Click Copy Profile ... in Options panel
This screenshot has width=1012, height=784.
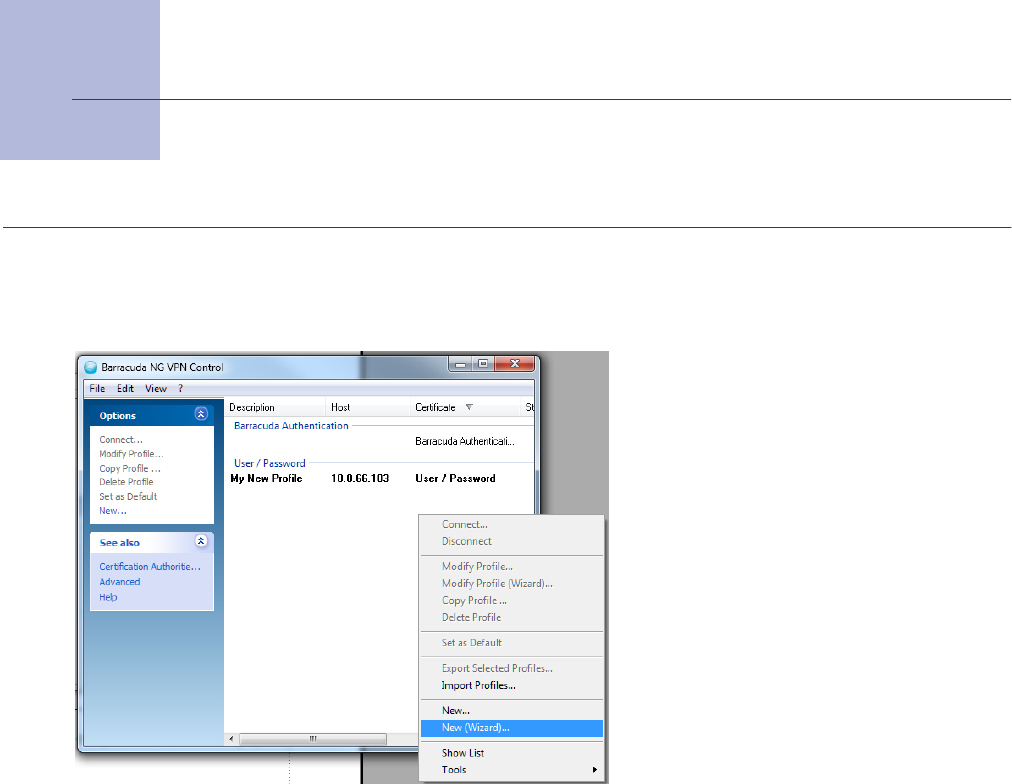point(130,468)
